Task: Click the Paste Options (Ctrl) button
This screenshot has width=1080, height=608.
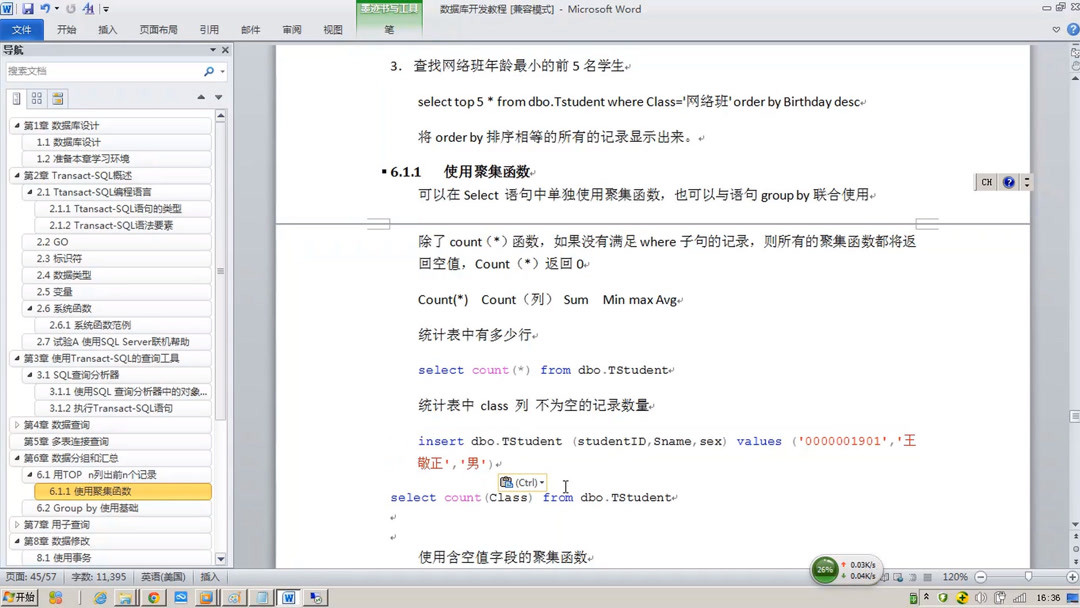Action: [521, 482]
